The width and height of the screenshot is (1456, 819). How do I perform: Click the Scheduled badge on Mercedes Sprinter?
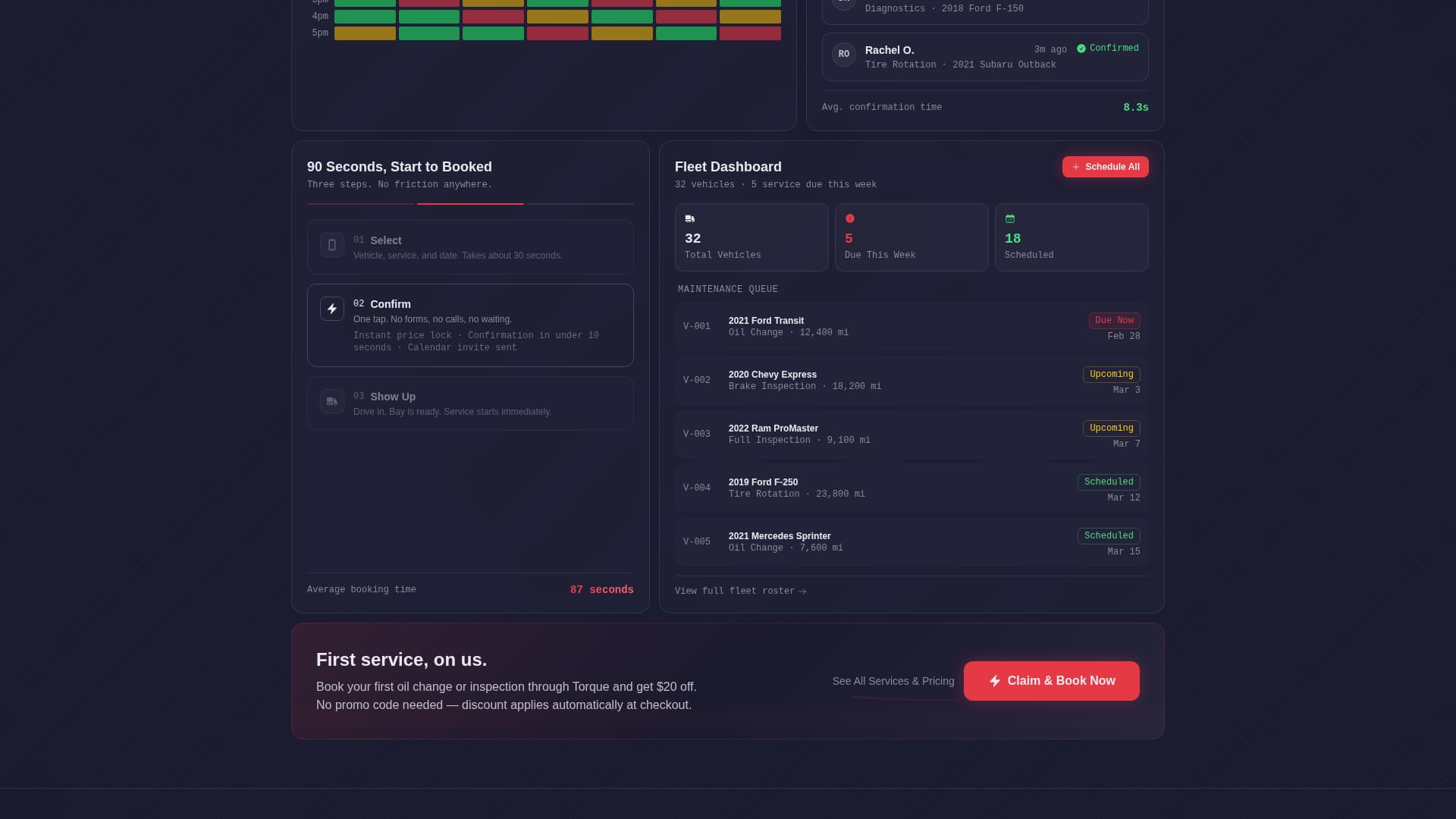pos(1109,536)
